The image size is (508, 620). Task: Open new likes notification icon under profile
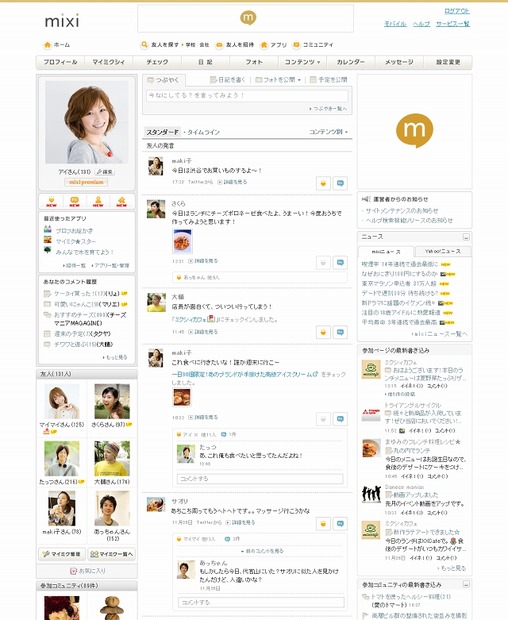coord(51,201)
